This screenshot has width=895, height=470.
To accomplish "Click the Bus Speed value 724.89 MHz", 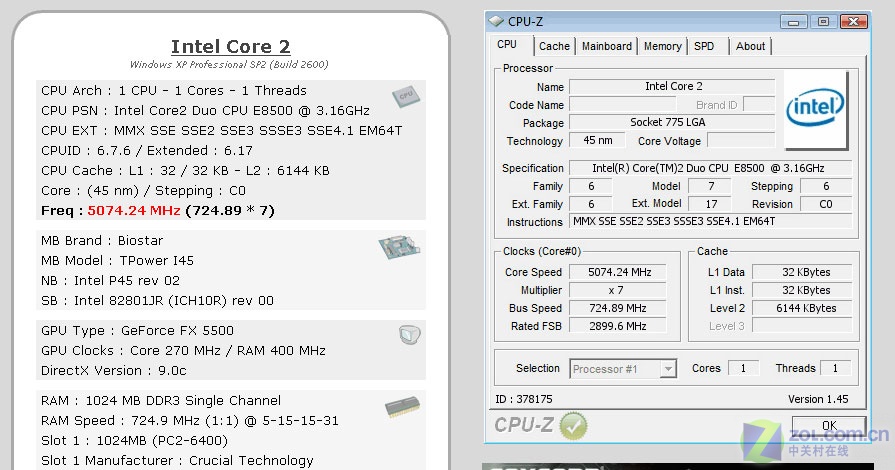I will pyautogui.click(x=618, y=308).
